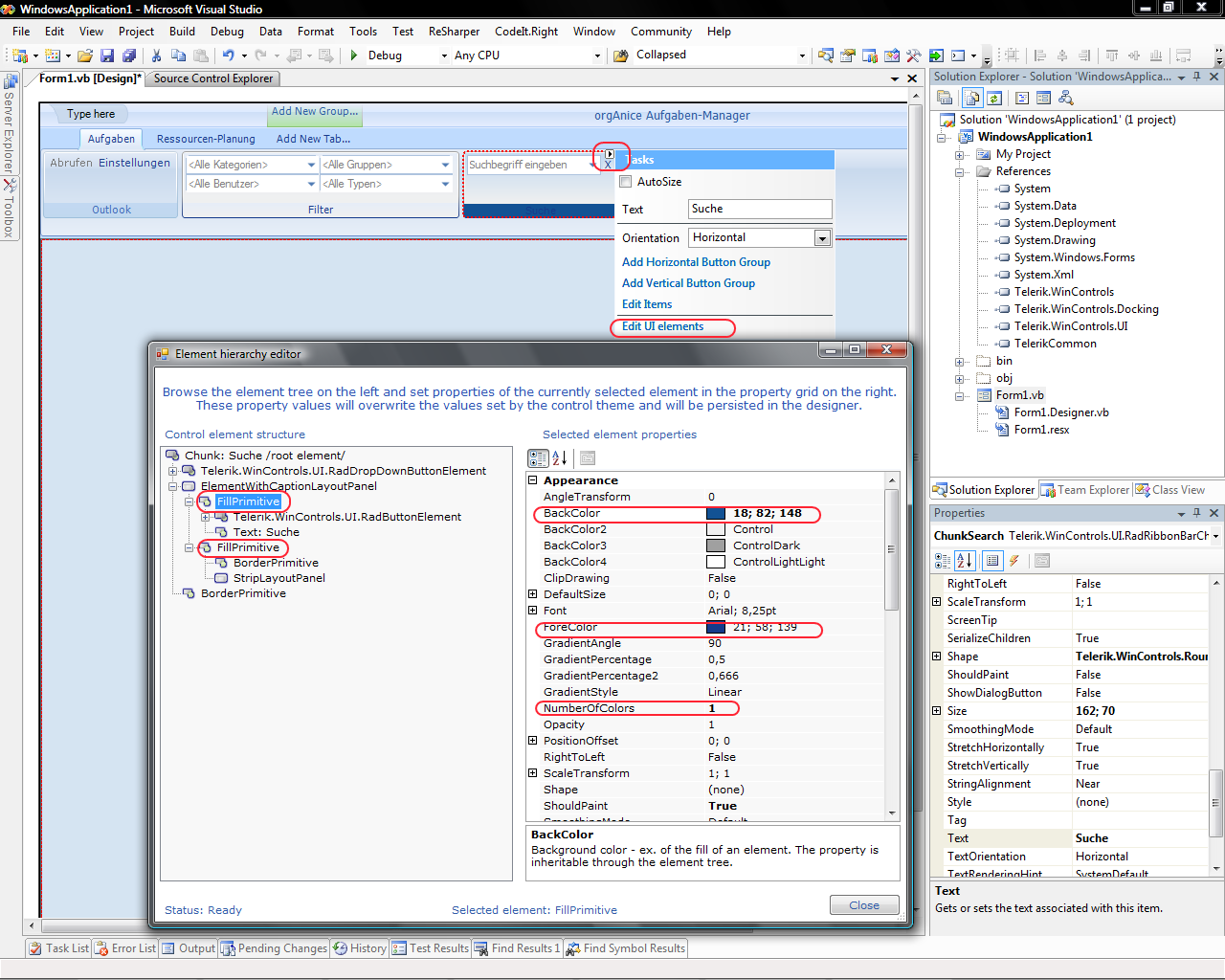Click the Save All toolbar icon
The height and width of the screenshot is (980, 1225).
click(128, 56)
